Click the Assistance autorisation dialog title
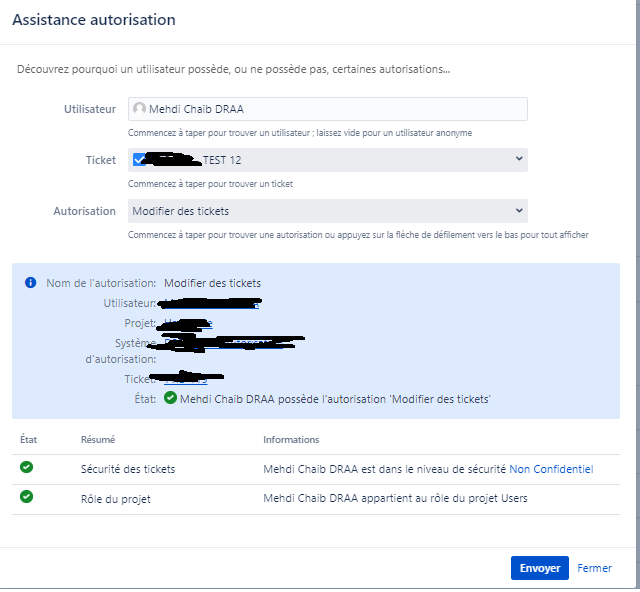 94,20
